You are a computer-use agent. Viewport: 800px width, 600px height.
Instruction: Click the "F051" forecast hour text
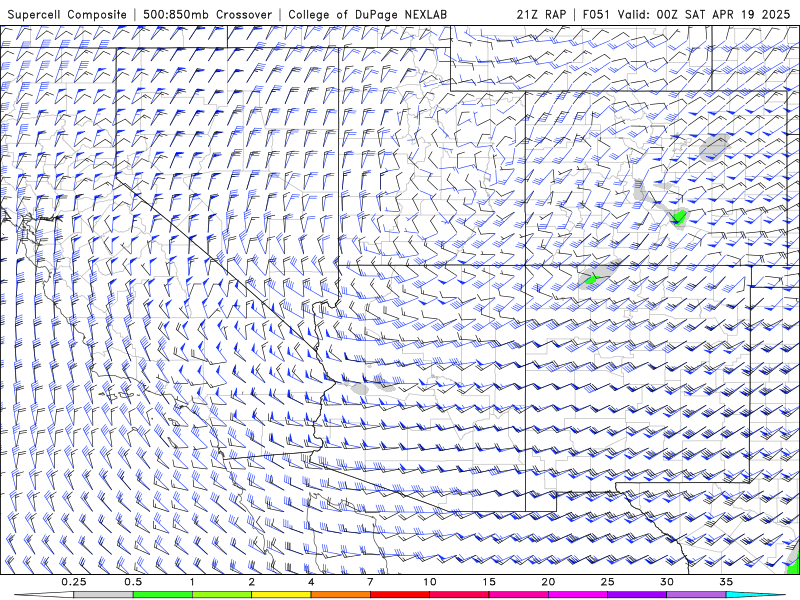pyautogui.click(x=596, y=14)
